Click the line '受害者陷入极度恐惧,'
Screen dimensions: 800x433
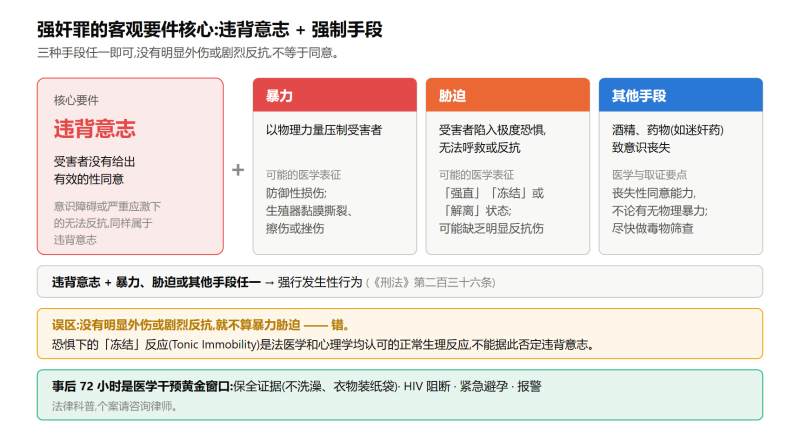(x=492, y=130)
